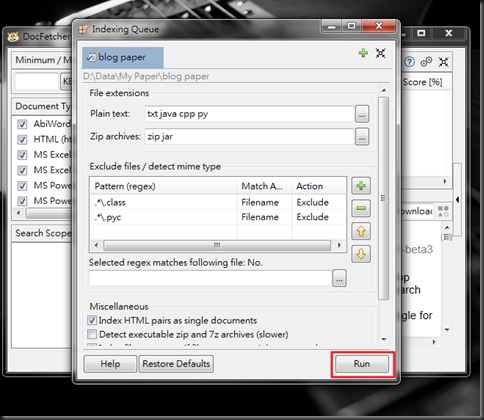Move selected pattern up with arrow button
This screenshot has width=484, height=420.
tap(361, 231)
